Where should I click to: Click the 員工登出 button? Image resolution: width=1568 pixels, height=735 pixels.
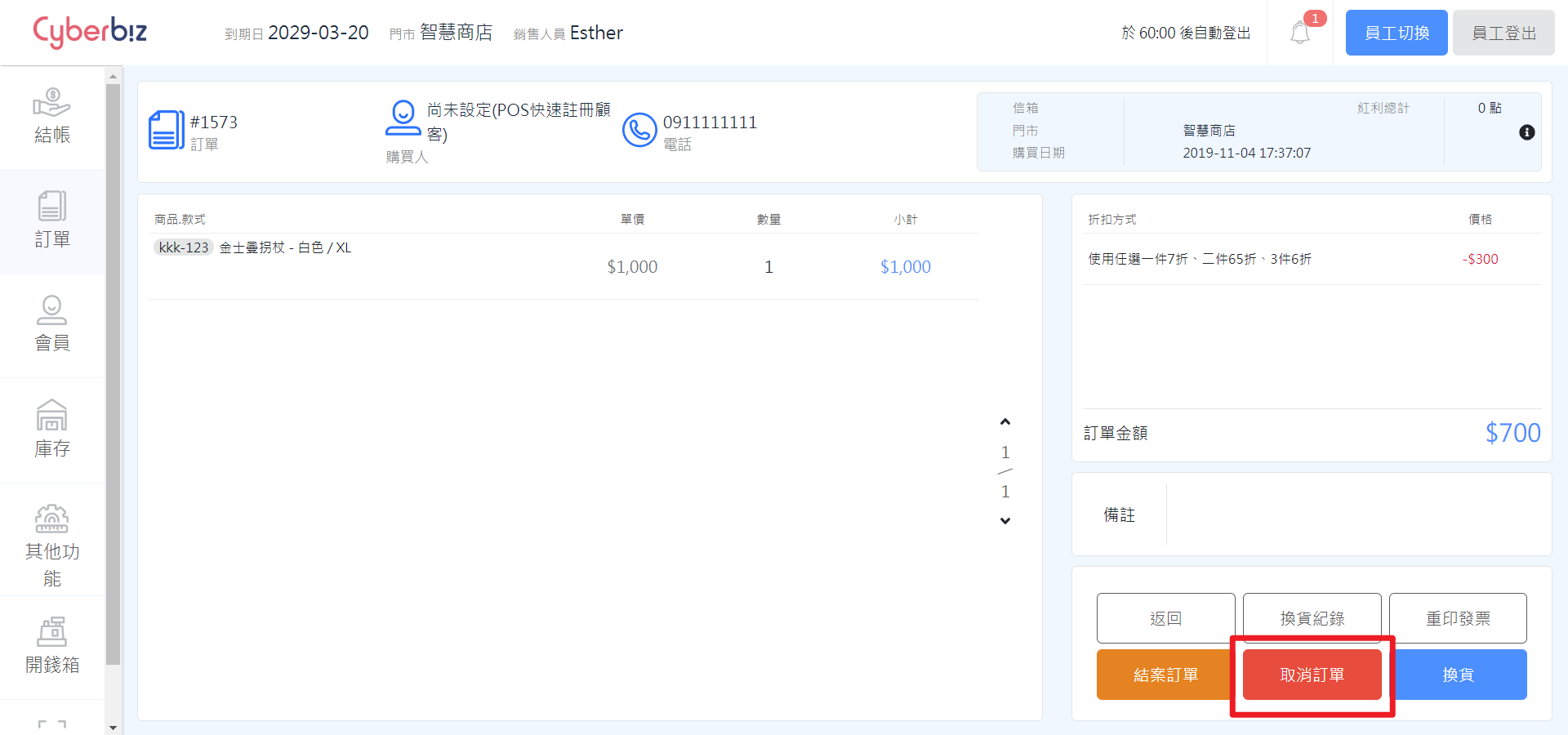(x=1503, y=33)
